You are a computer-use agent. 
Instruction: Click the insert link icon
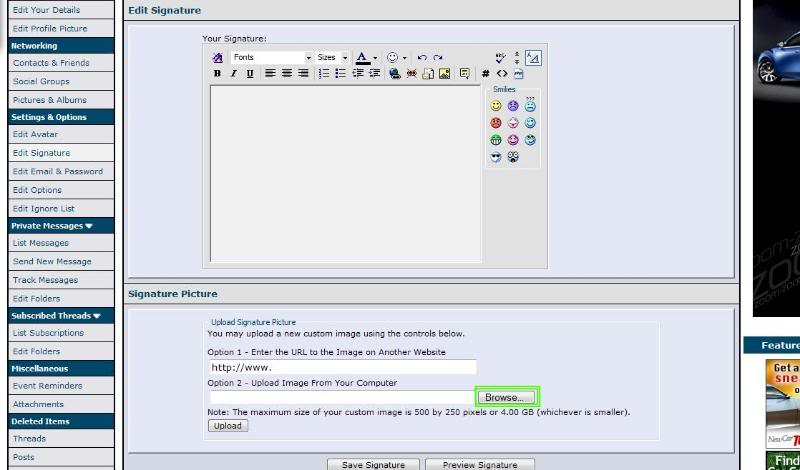point(394,74)
